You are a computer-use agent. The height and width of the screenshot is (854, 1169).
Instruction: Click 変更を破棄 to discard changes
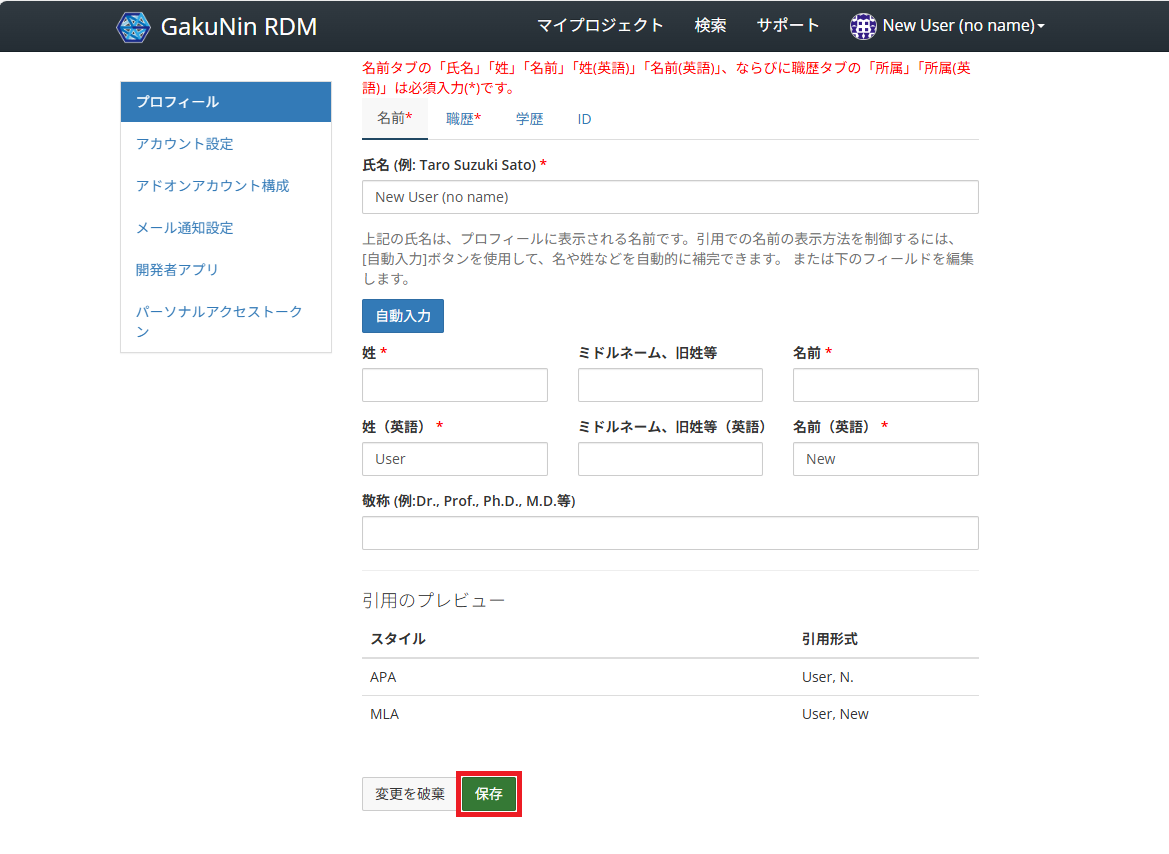click(409, 794)
